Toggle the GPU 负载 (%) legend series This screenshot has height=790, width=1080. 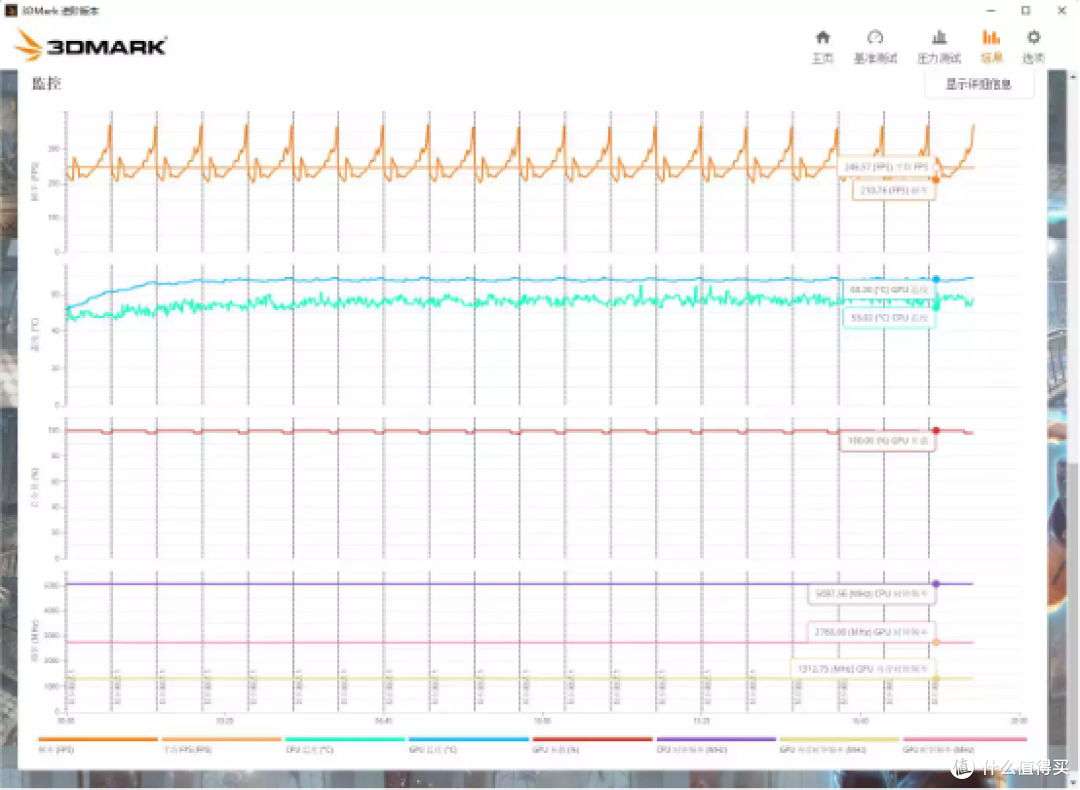[x=592, y=745]
